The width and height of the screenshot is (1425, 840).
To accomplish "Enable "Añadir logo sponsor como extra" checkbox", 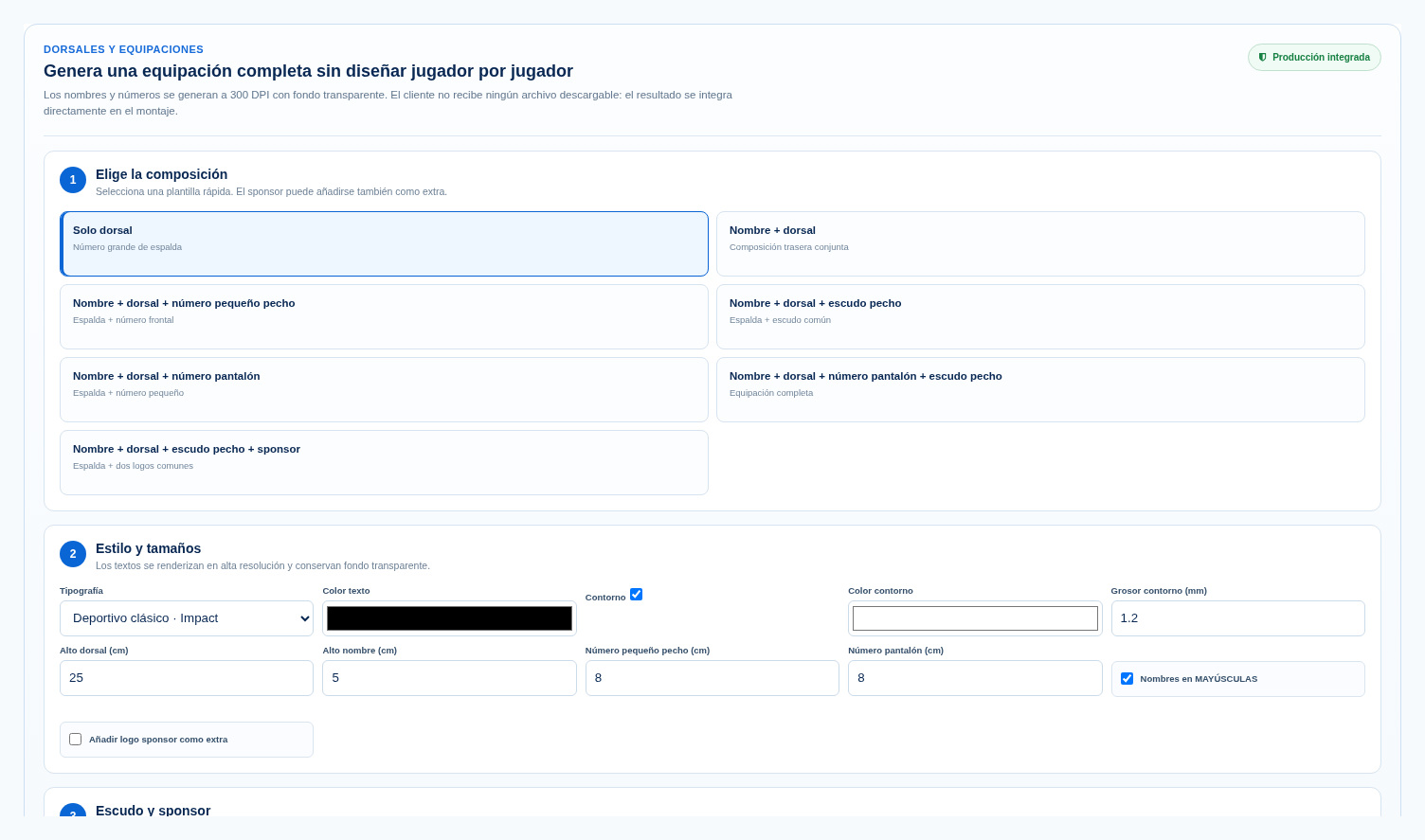I will point(76,740).
